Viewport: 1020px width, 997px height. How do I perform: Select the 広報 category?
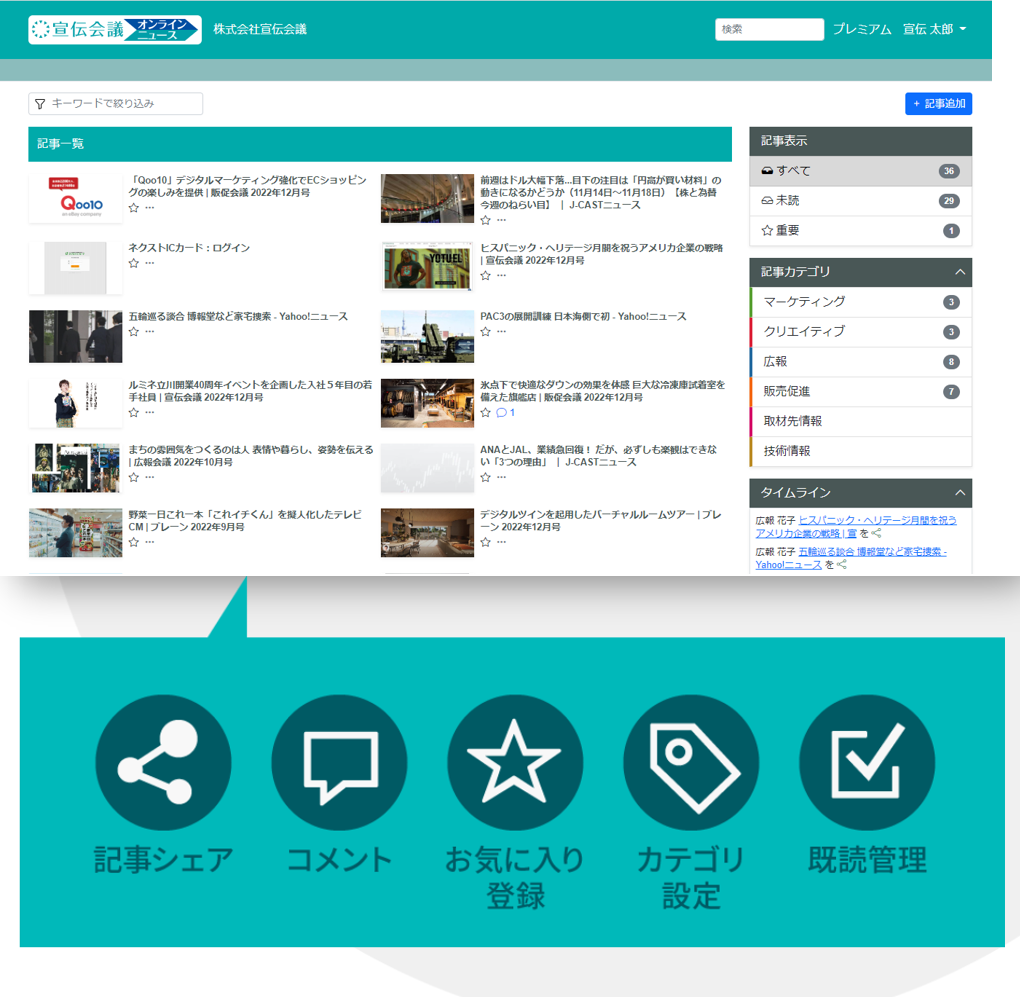[x=860, y=362]
